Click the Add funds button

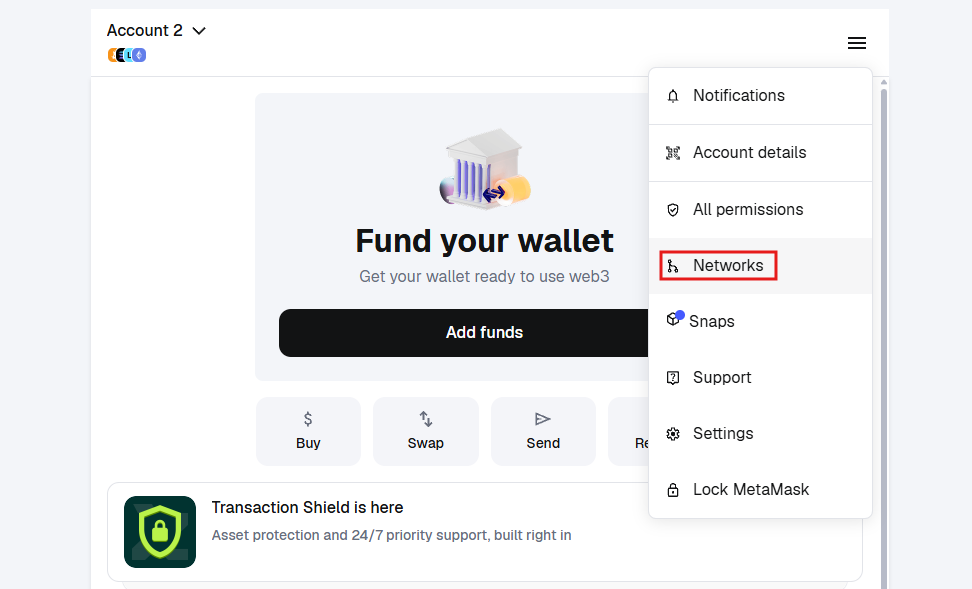(x=485, y=332)
